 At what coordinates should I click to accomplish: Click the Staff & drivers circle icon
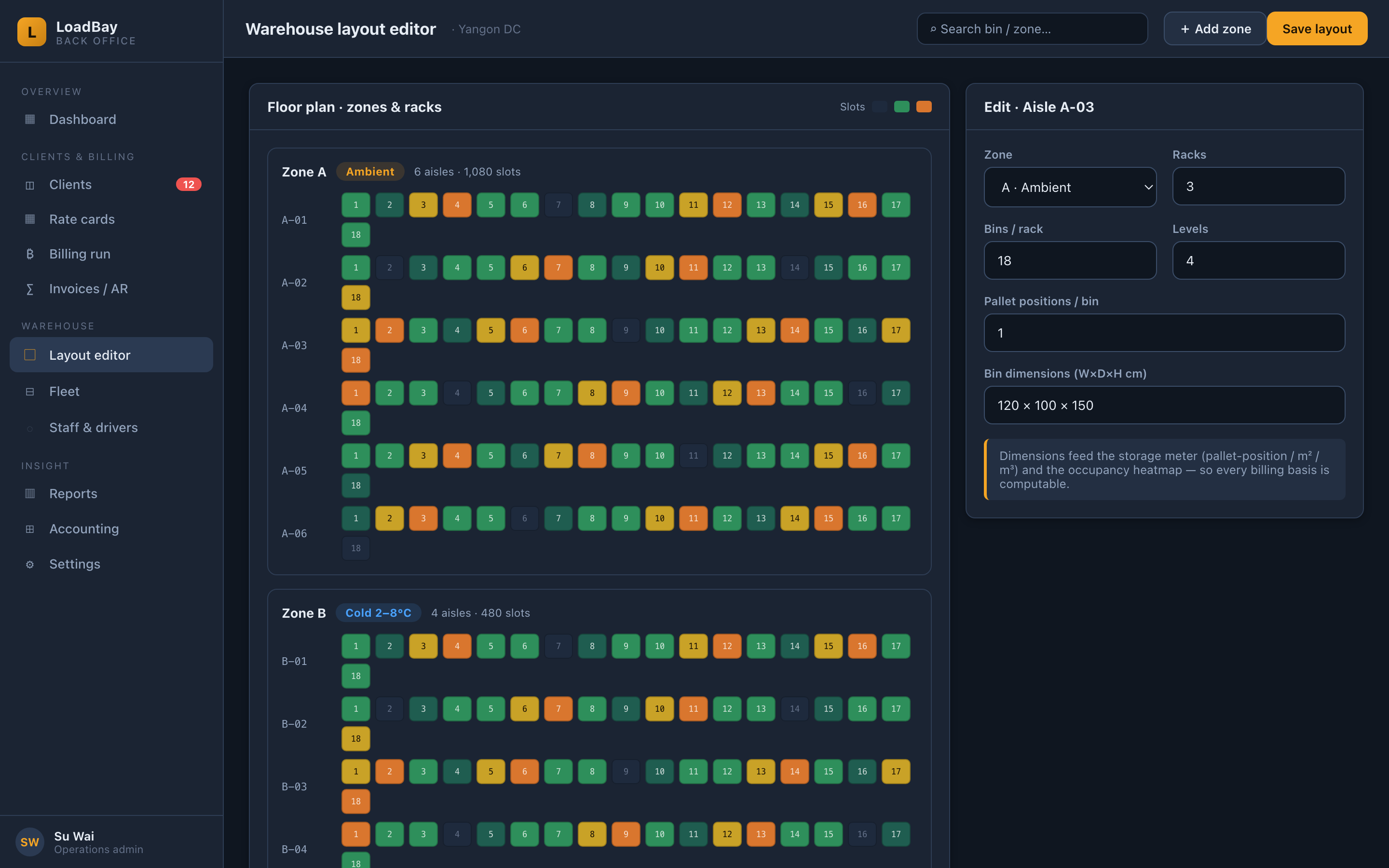tap(30, 428)
